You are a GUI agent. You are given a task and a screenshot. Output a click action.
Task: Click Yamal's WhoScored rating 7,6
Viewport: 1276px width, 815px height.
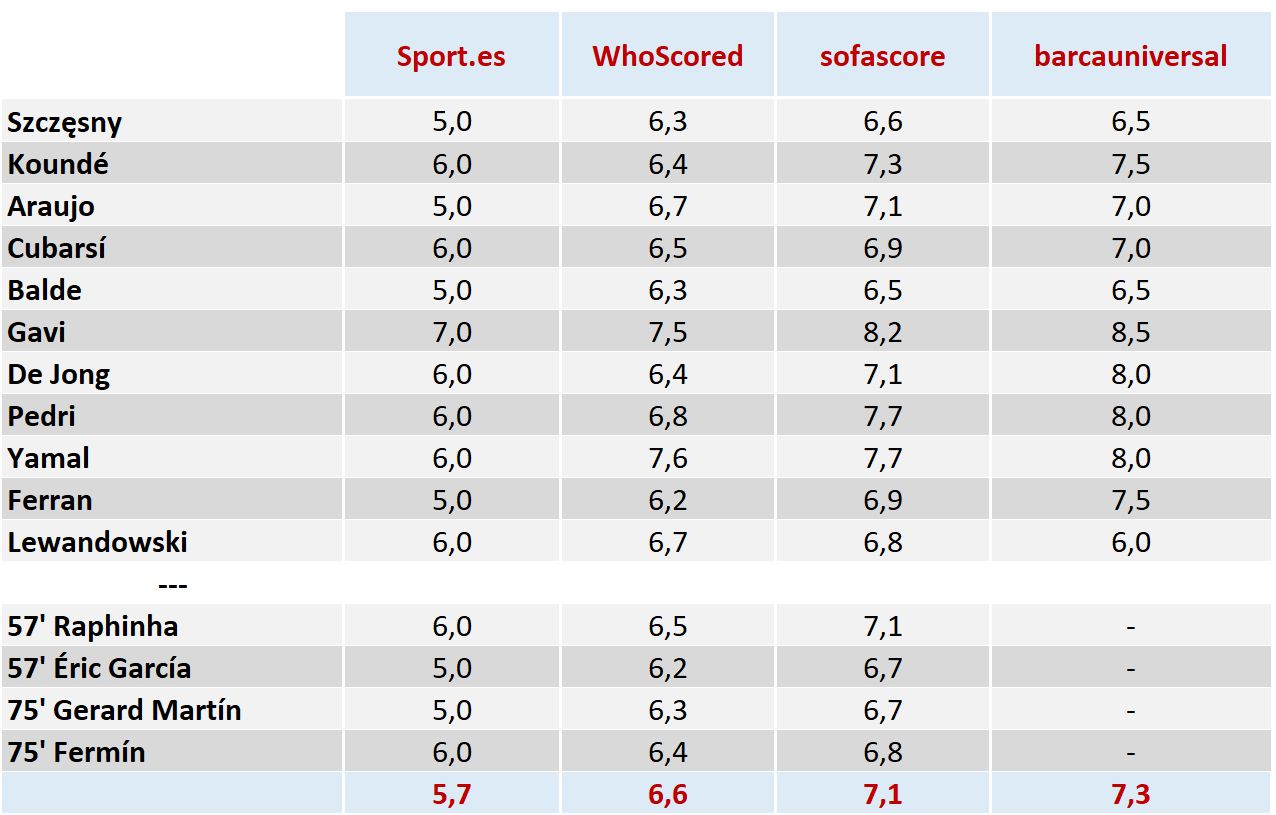pyautogui.click(x=667, y=458)
